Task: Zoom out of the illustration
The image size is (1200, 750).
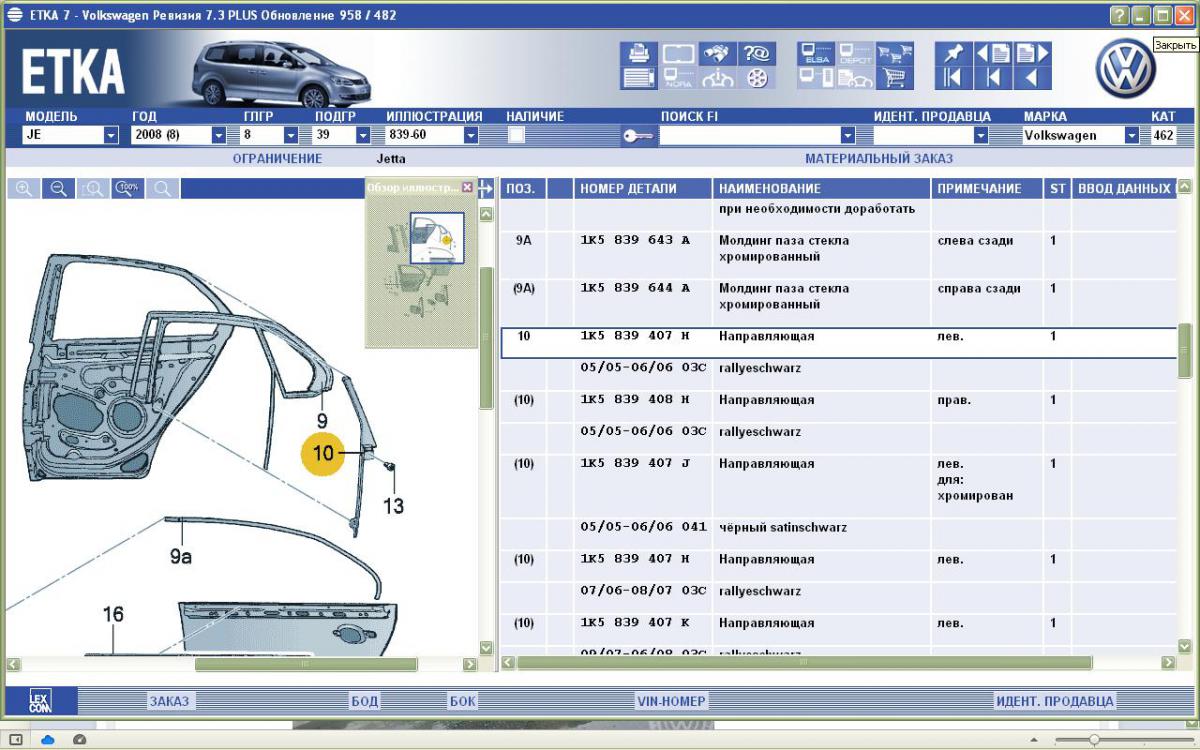Action: [58, 189]
